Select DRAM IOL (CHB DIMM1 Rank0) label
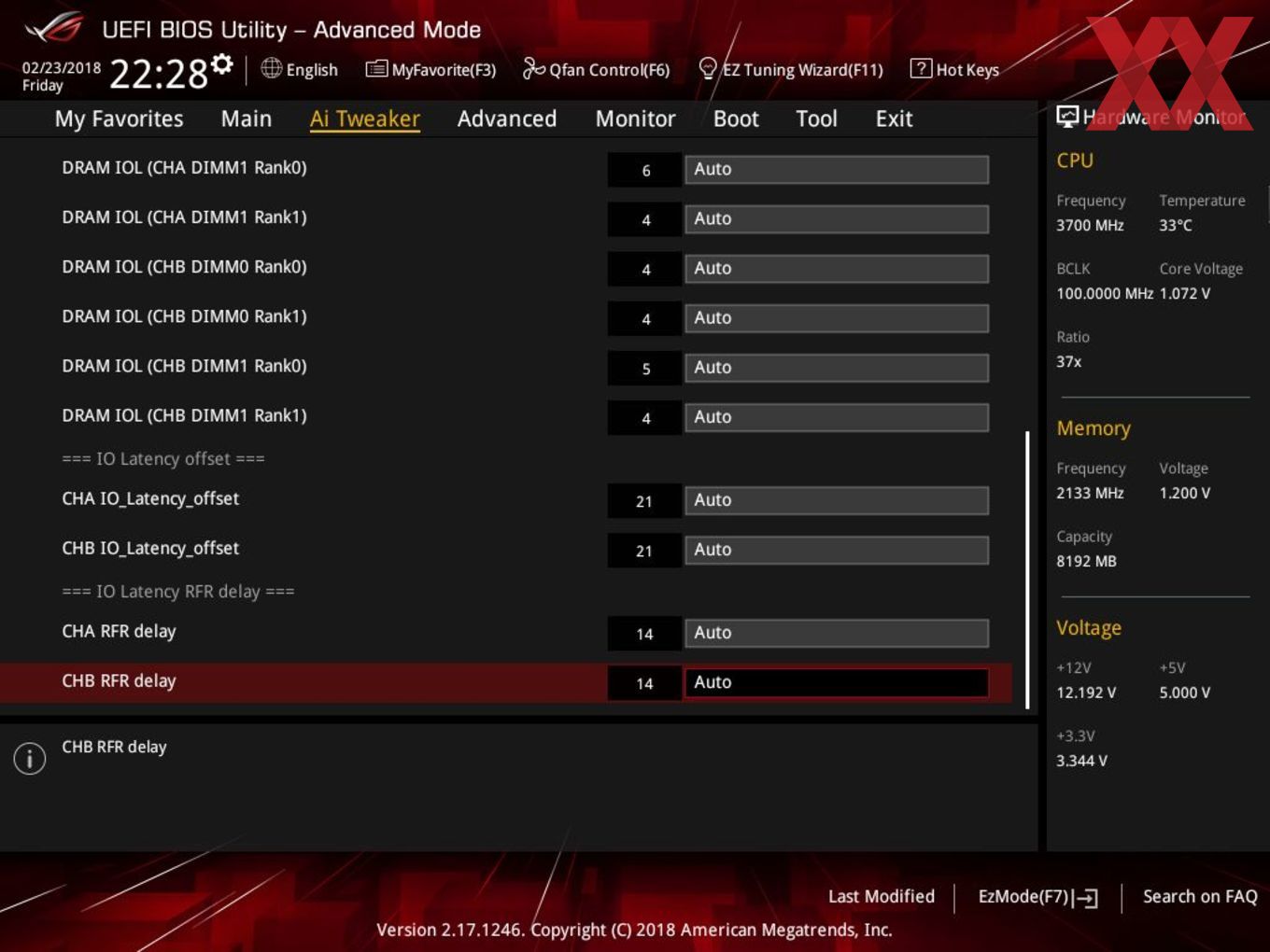The width and height of the screenshot is (1270, 952). [x=184, y=366]
